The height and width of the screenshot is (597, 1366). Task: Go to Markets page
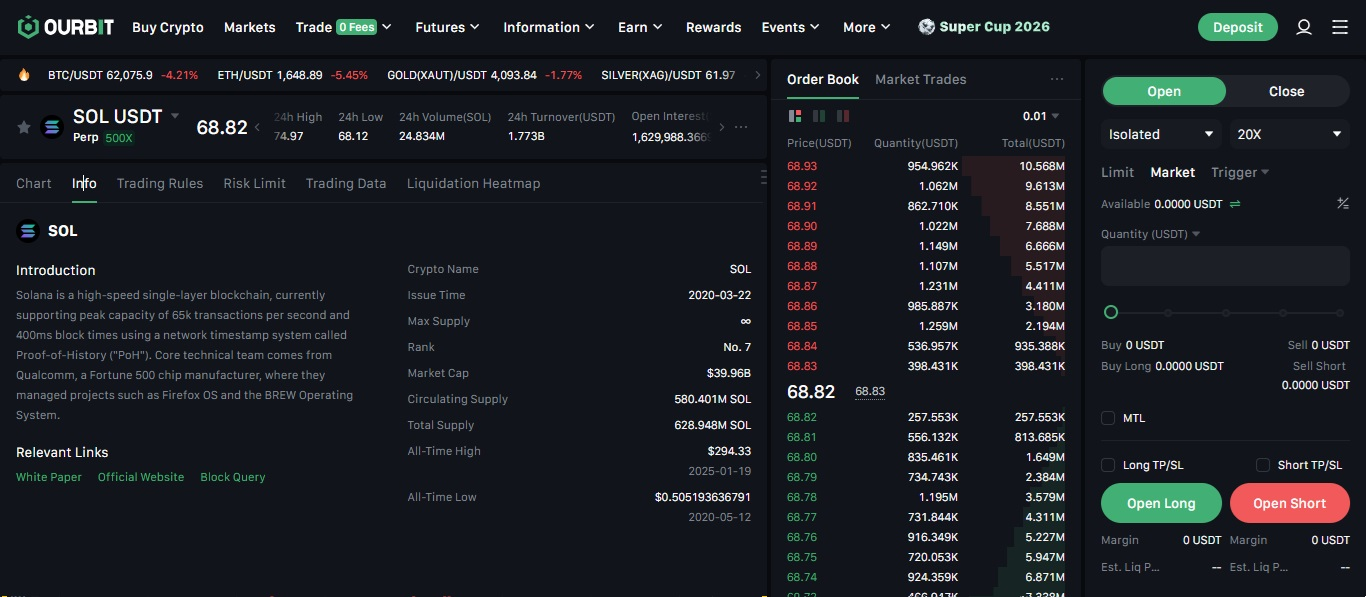[250, 27]
